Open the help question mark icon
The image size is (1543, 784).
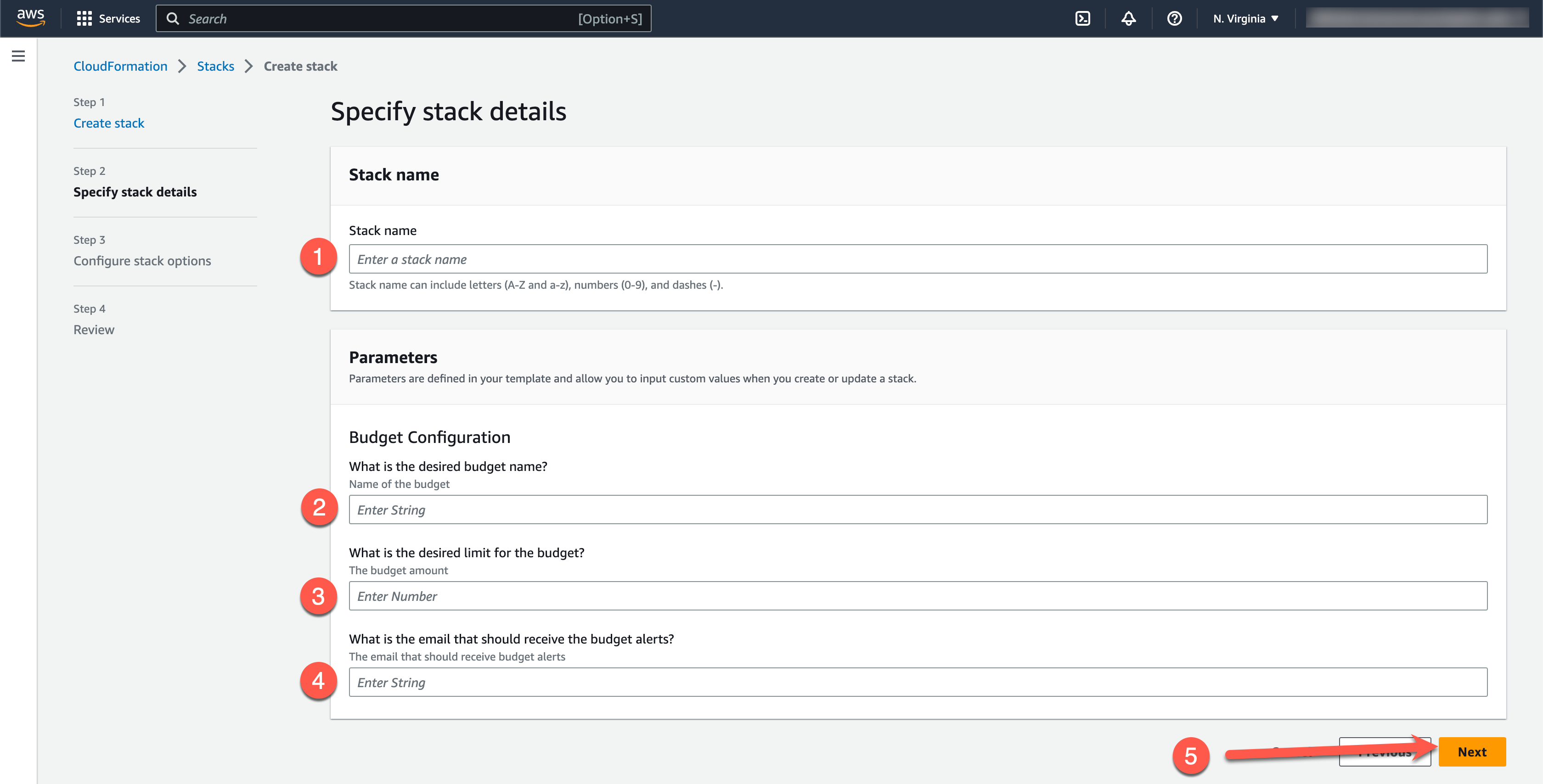tap(1174, 18)
